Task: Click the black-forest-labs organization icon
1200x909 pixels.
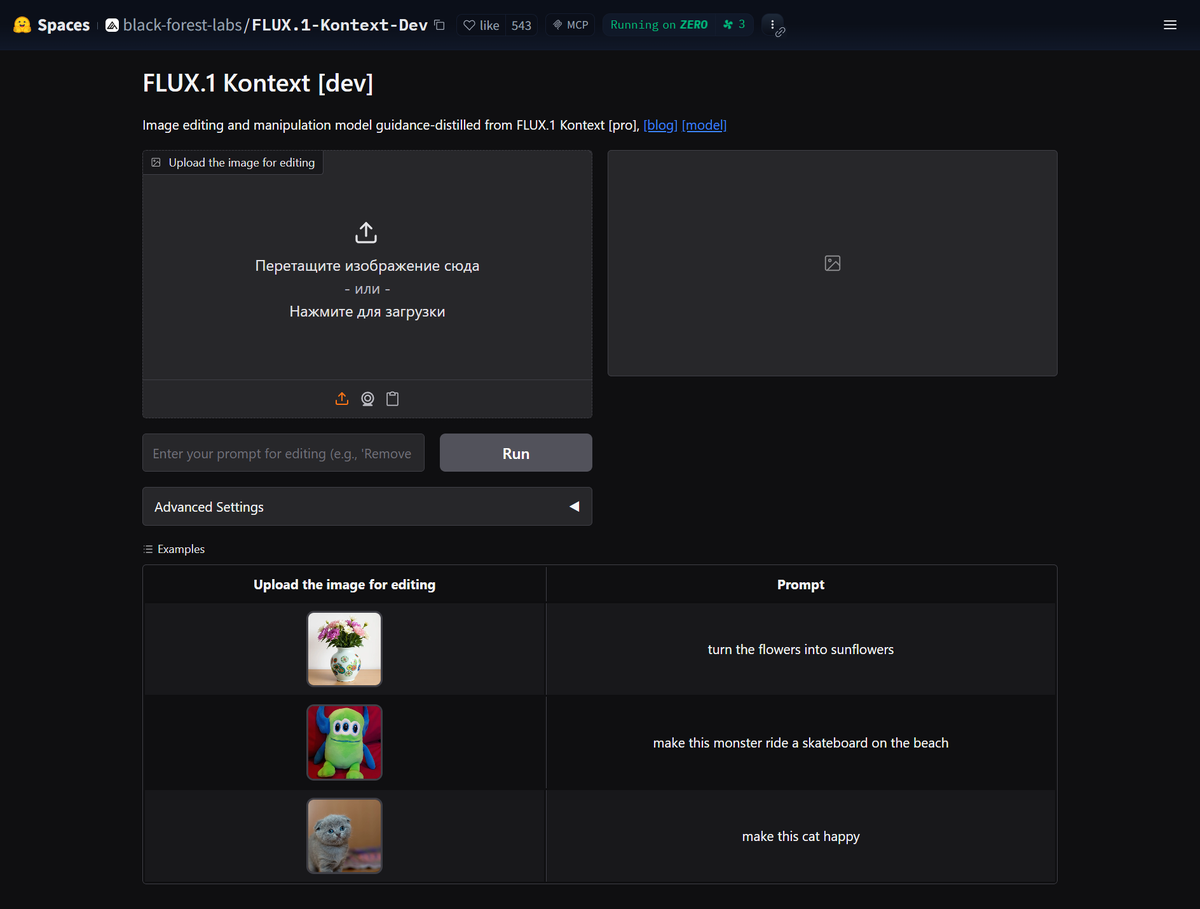Action: (112, 25)
